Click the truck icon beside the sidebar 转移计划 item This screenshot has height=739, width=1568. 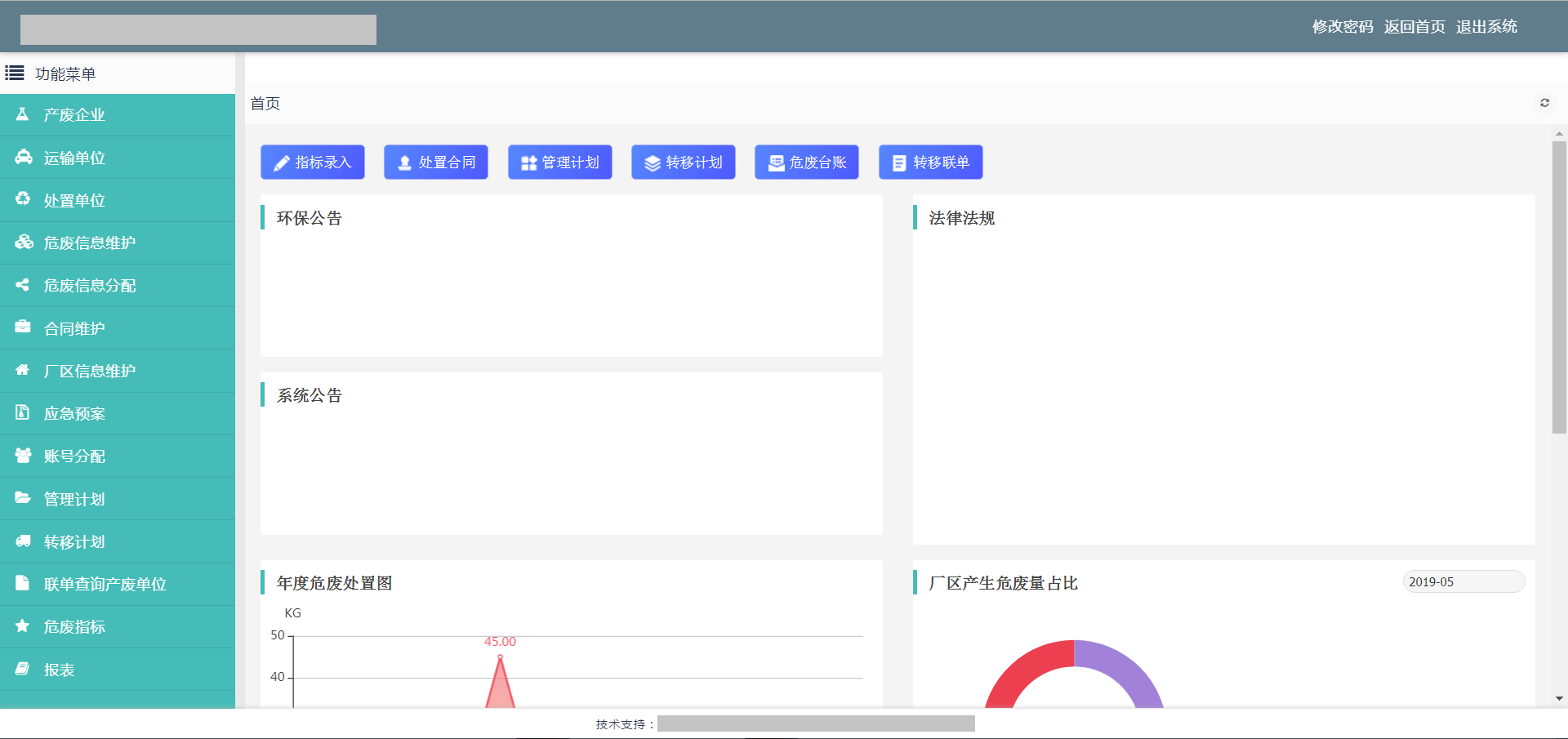pos(23,541)
